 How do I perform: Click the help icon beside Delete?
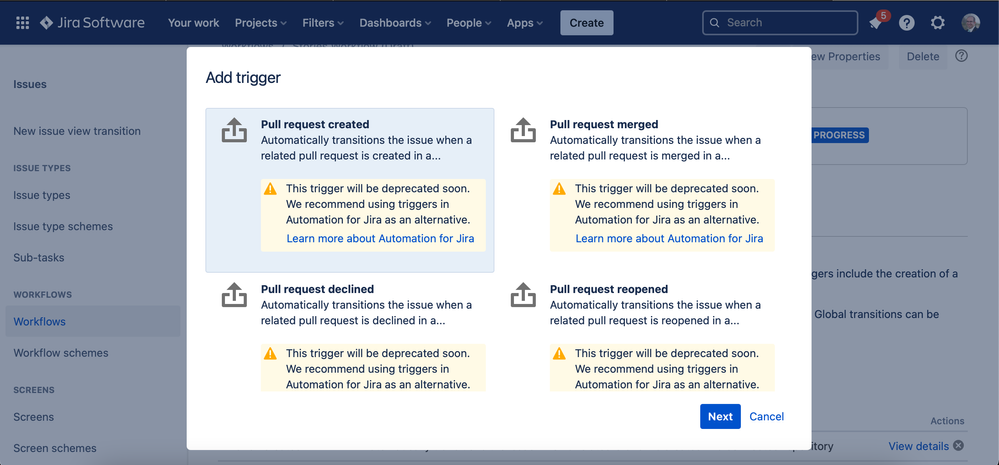coord(961,56)
